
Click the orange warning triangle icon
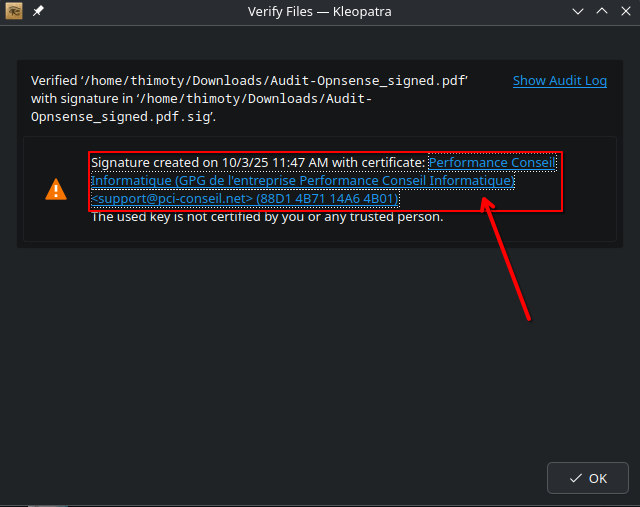[56, 189]
